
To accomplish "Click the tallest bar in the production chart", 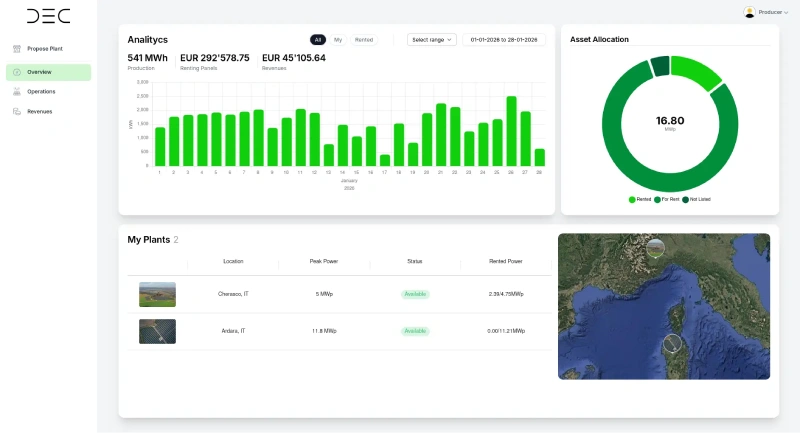I will (511, 131).
